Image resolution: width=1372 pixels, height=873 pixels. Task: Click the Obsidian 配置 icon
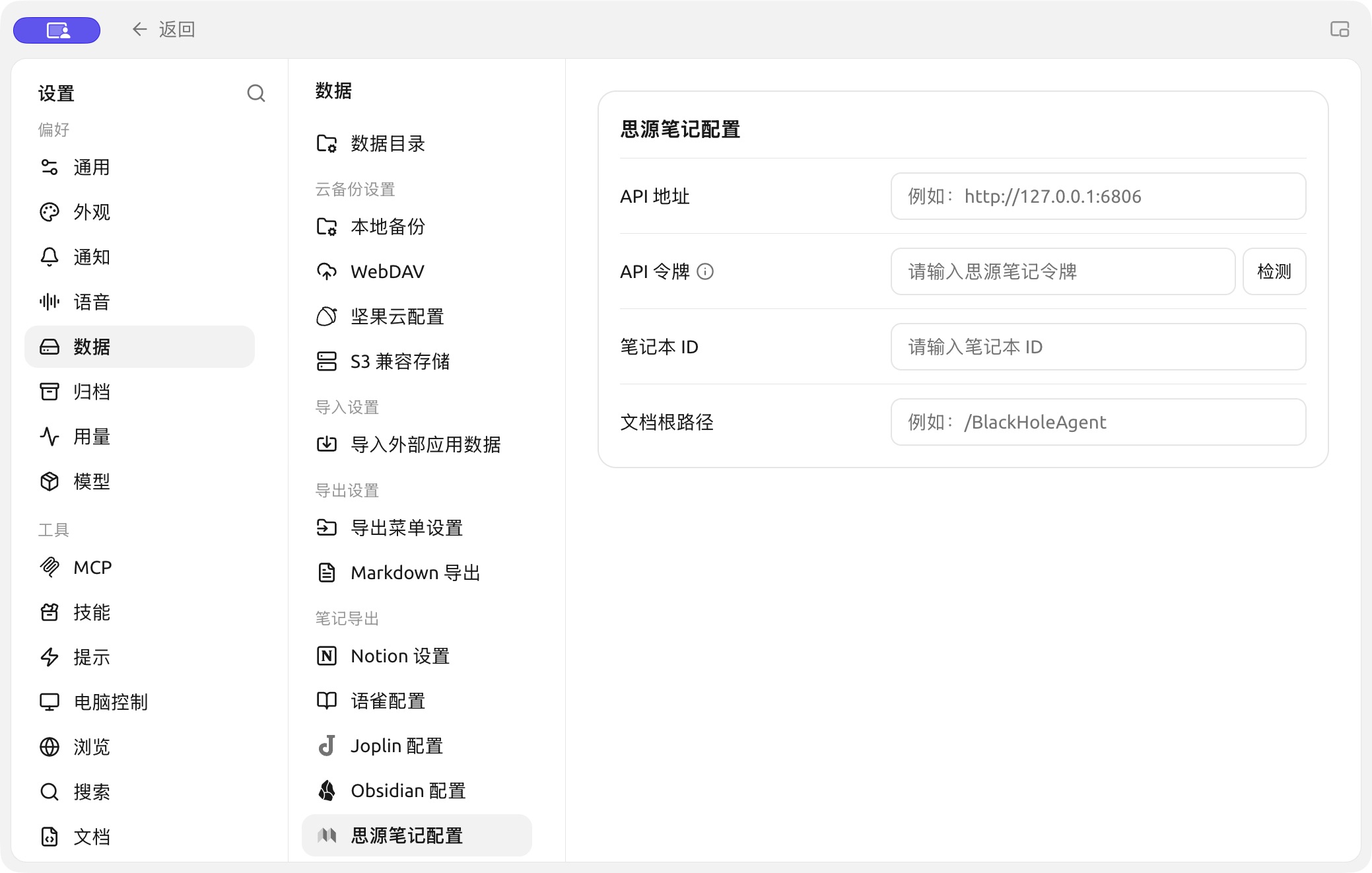(x=327, y=790)
